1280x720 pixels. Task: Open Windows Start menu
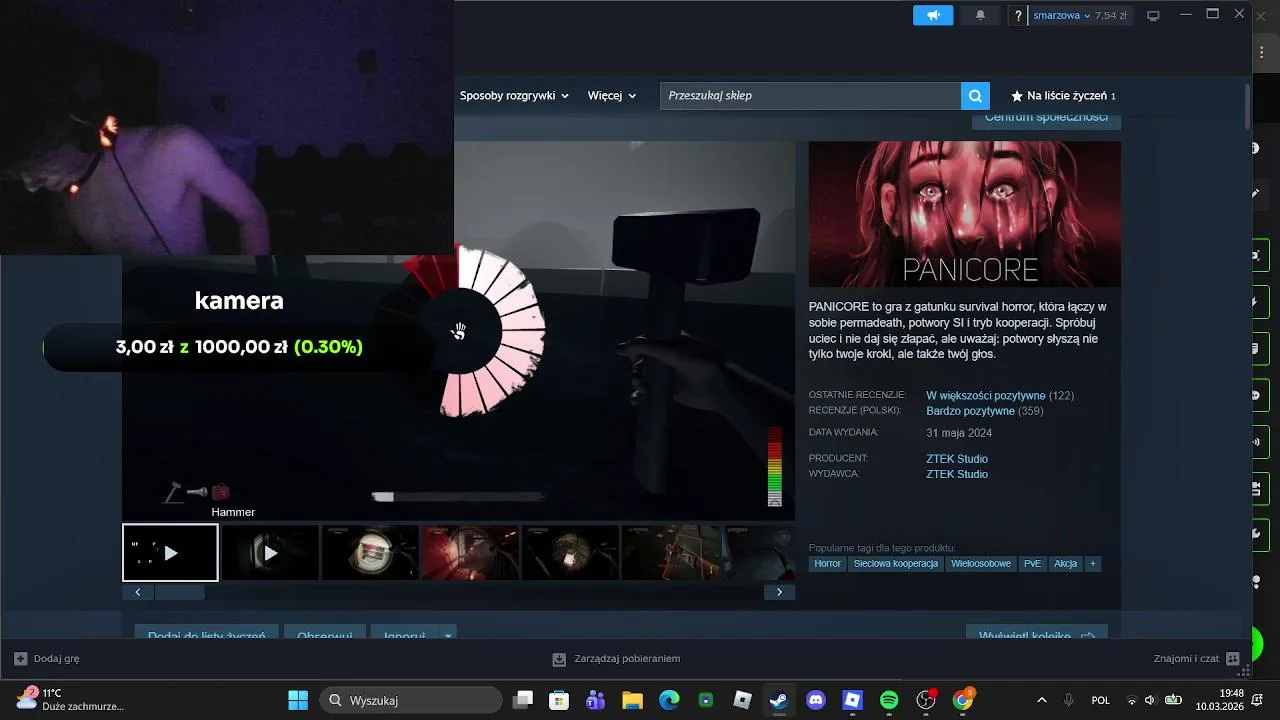tap(298, 700)
